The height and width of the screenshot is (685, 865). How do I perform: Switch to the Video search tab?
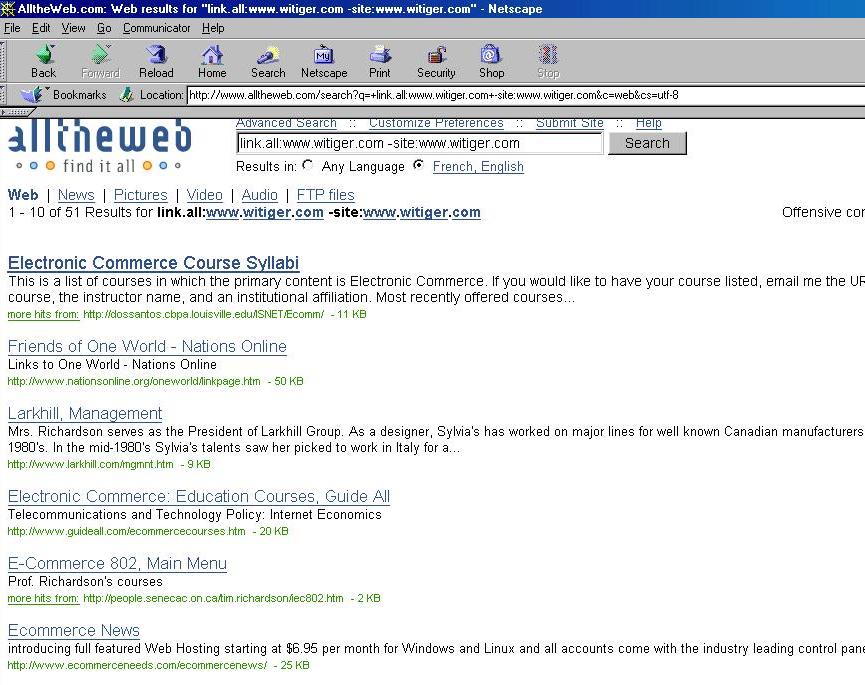tap(205, 195)
